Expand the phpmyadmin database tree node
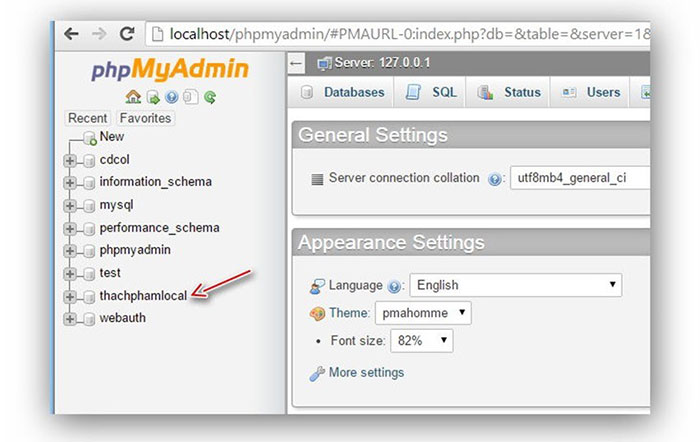This screenshot has height=442, width=700. pyautogui.click(x=70, y=251)
